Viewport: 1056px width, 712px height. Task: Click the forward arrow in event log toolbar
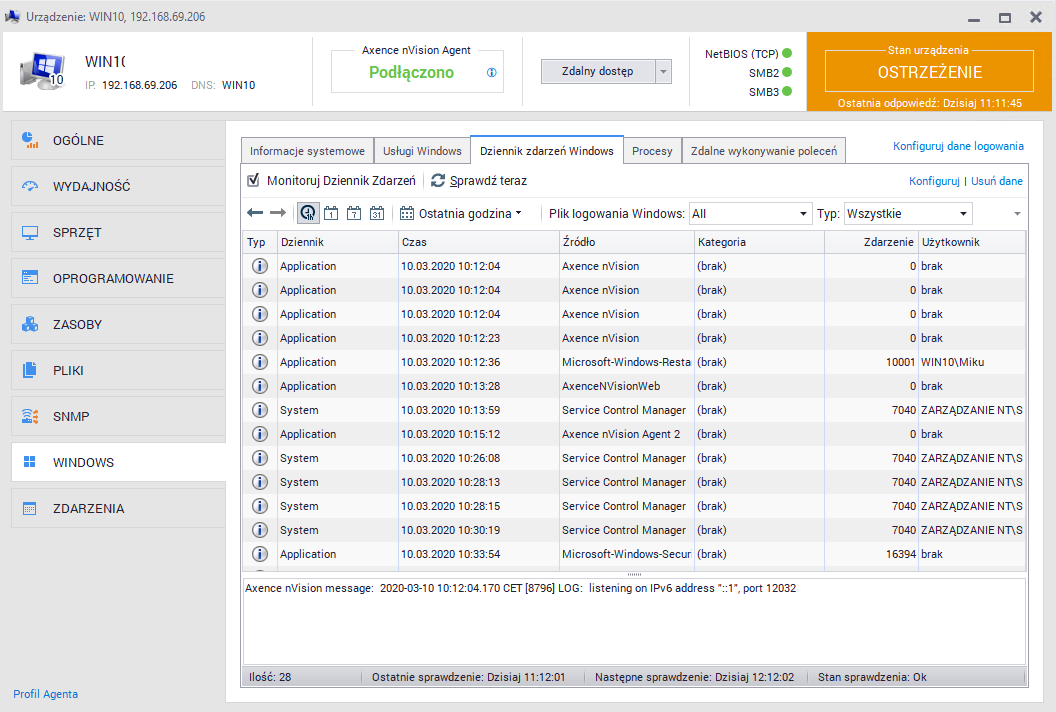(278, 213)
